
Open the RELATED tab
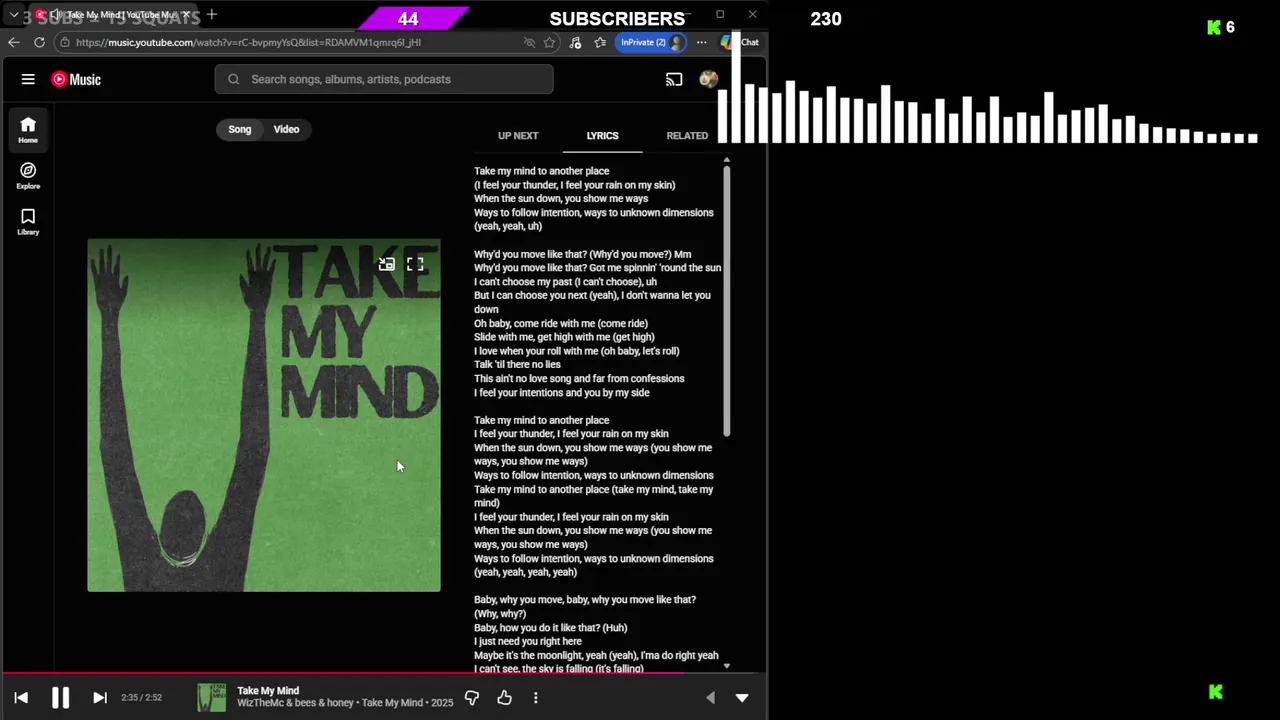tap(687, 136)
